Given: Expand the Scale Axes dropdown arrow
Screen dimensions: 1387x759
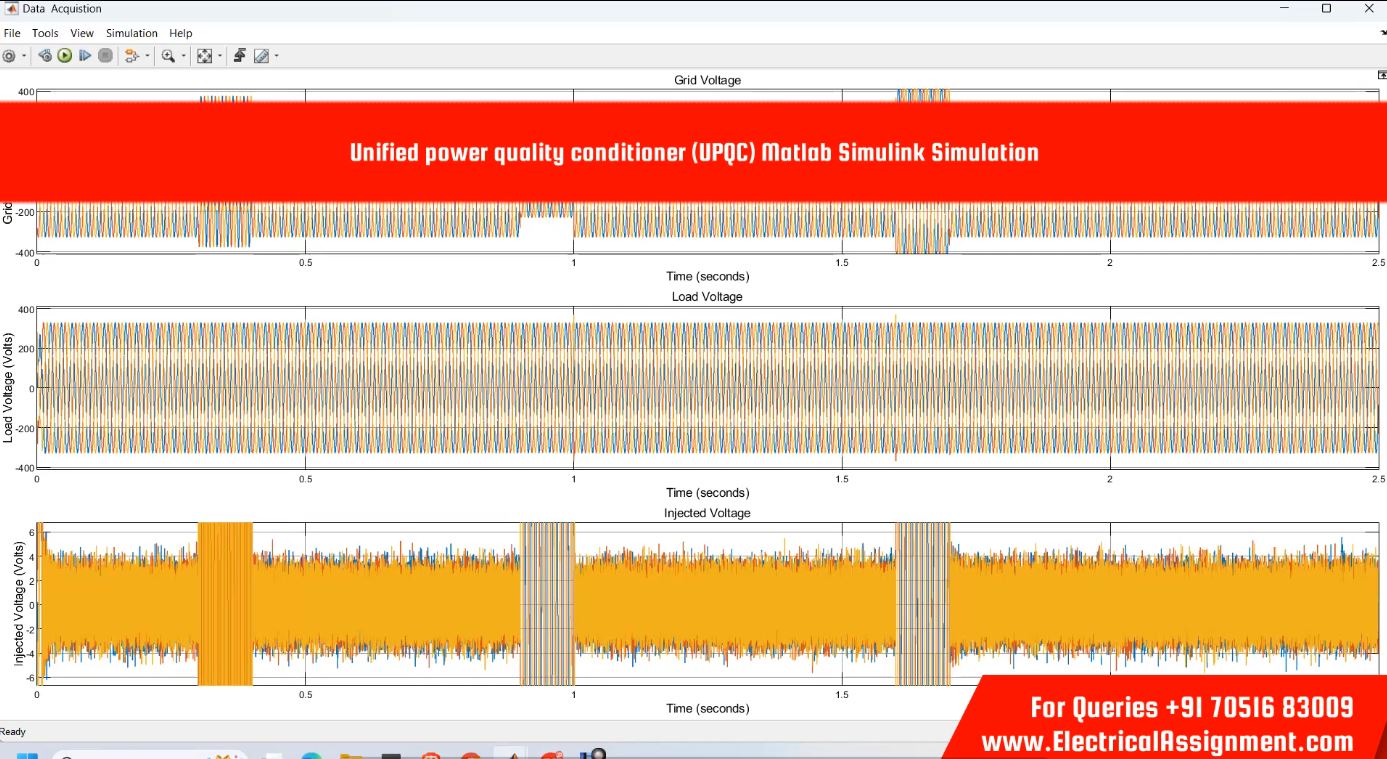Looking at the screenshot, I should point(219,56).
